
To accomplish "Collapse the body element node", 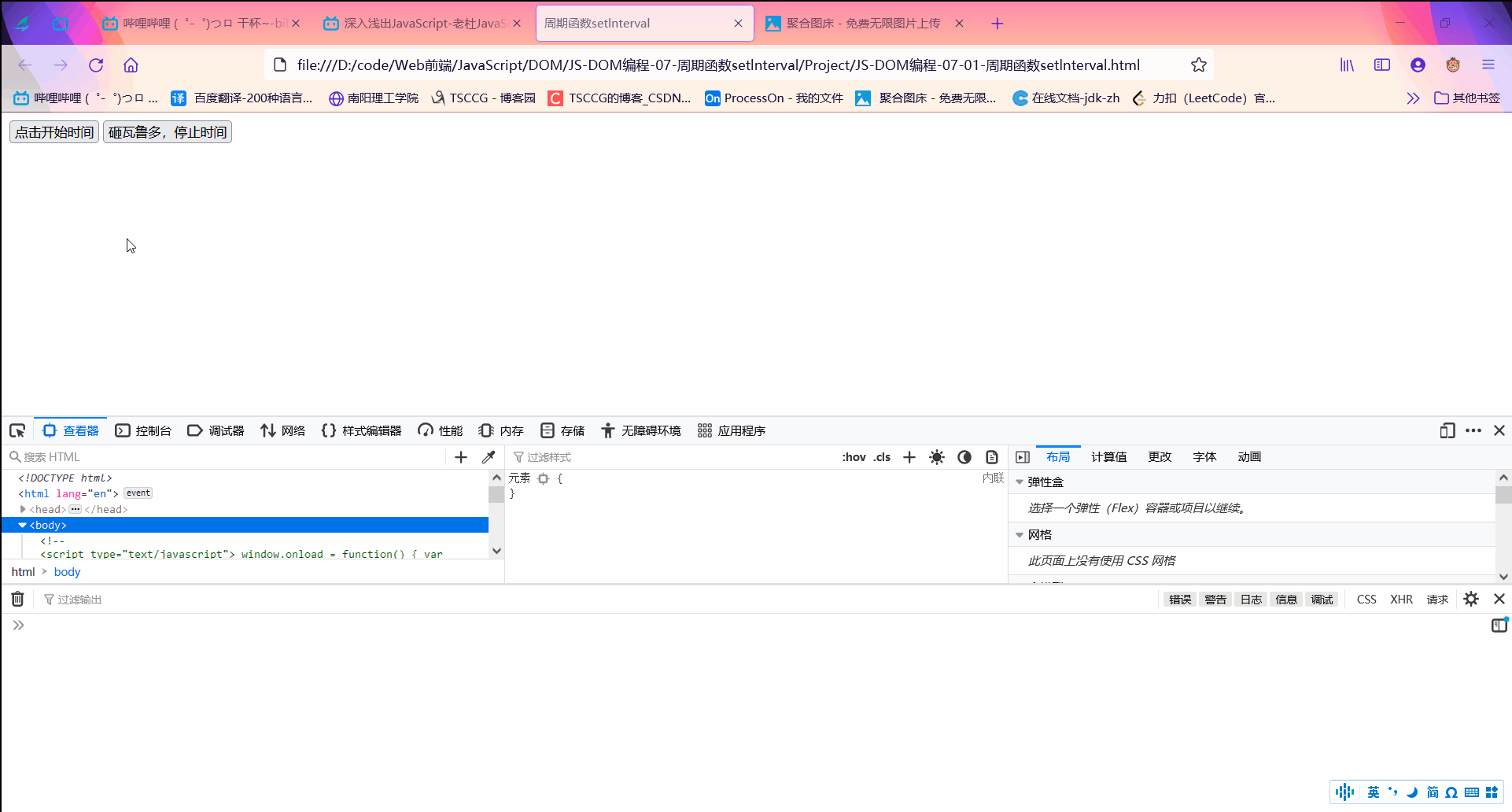I will [x=23, y=525].
